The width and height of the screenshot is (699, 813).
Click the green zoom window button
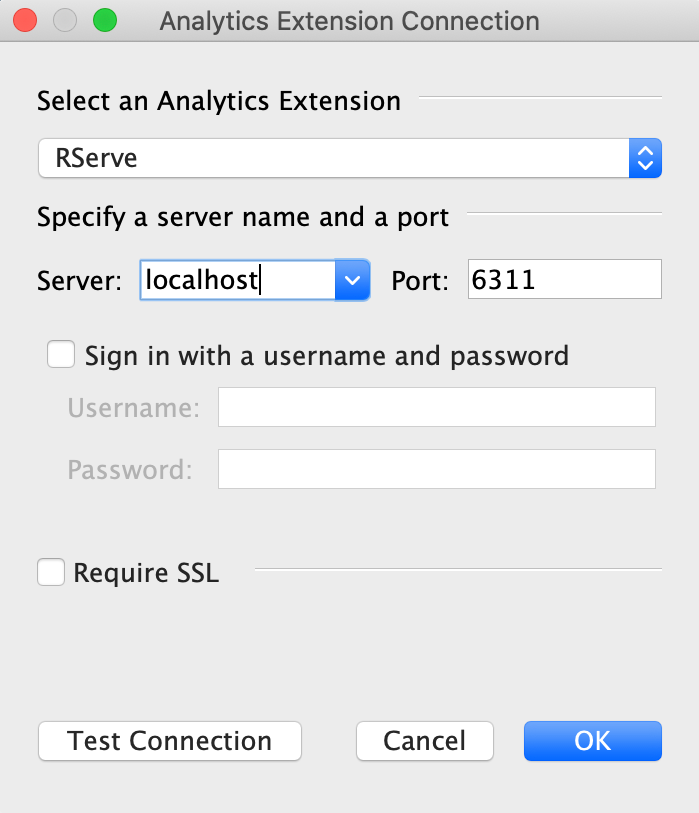[x=104, y=20]
